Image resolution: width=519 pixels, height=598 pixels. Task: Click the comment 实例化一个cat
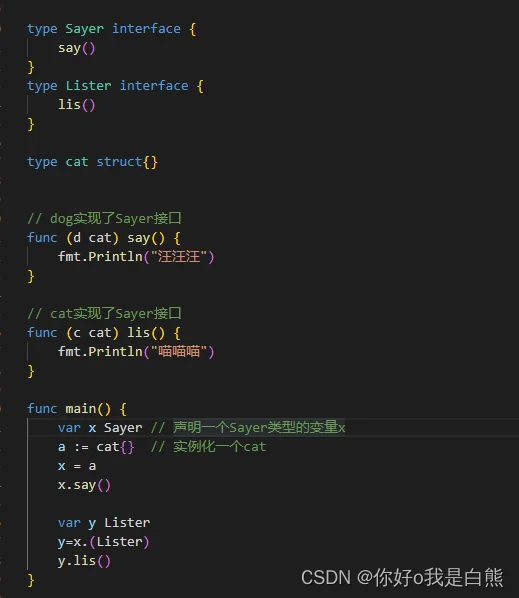point(208,447)
